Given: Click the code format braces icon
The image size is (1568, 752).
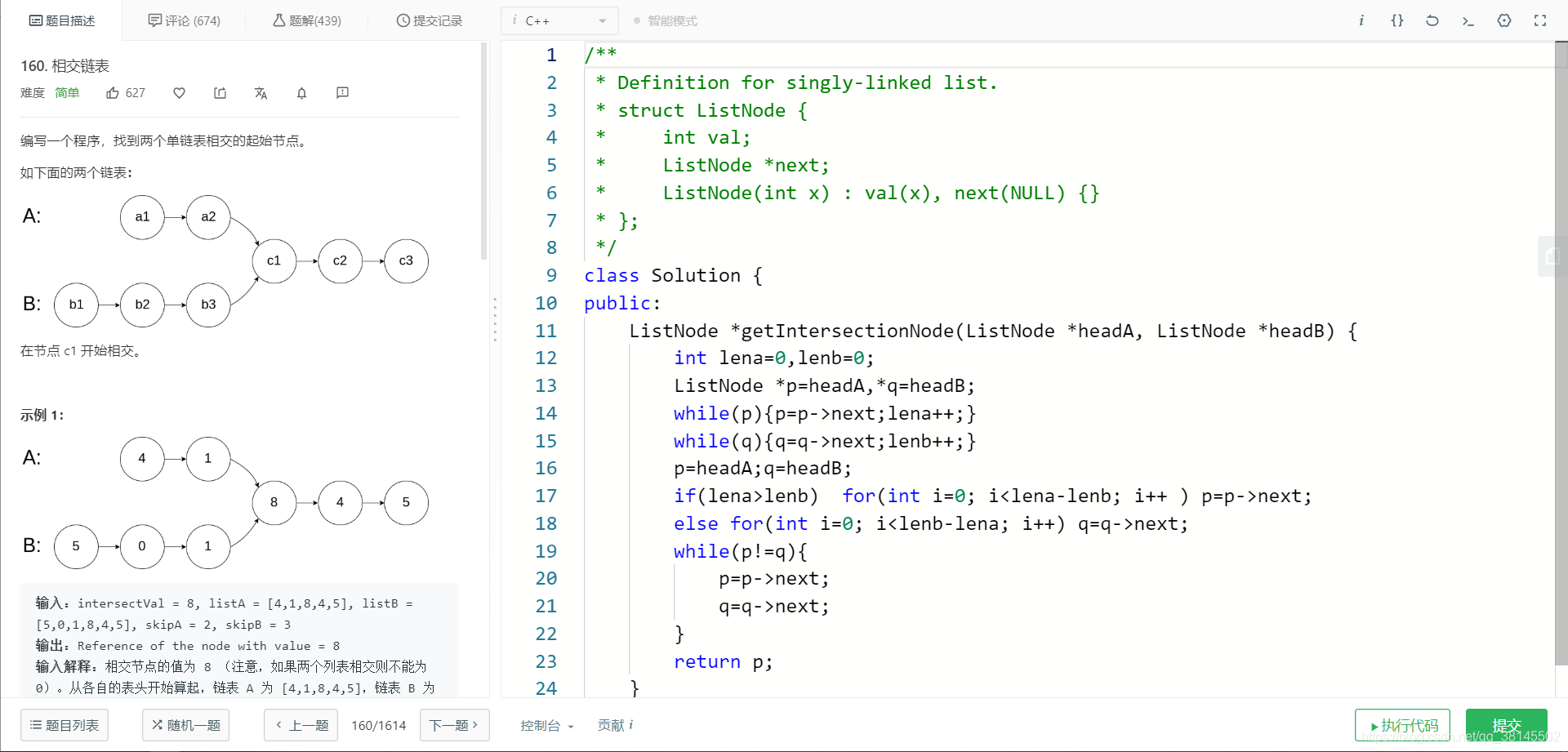Looking at the screenshot, I should [1397, 20].
